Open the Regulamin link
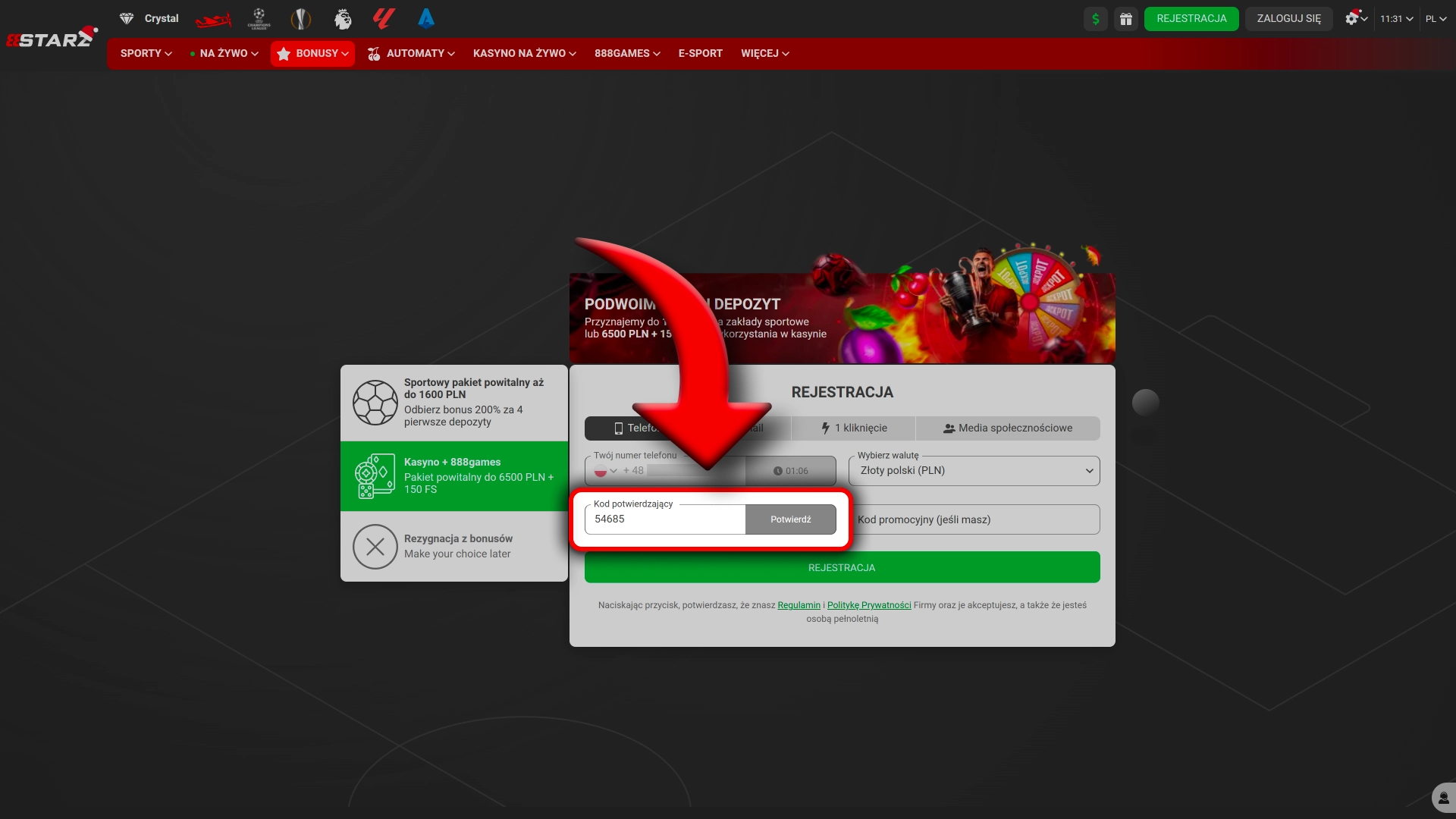The height and width of the screenshot is (819, 1456). pos(799,606)
